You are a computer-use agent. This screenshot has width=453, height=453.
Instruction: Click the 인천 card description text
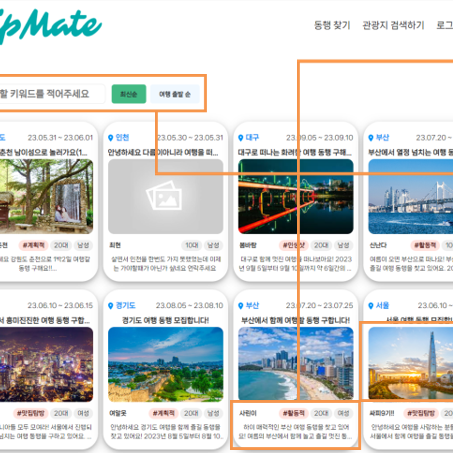[166, 264]
